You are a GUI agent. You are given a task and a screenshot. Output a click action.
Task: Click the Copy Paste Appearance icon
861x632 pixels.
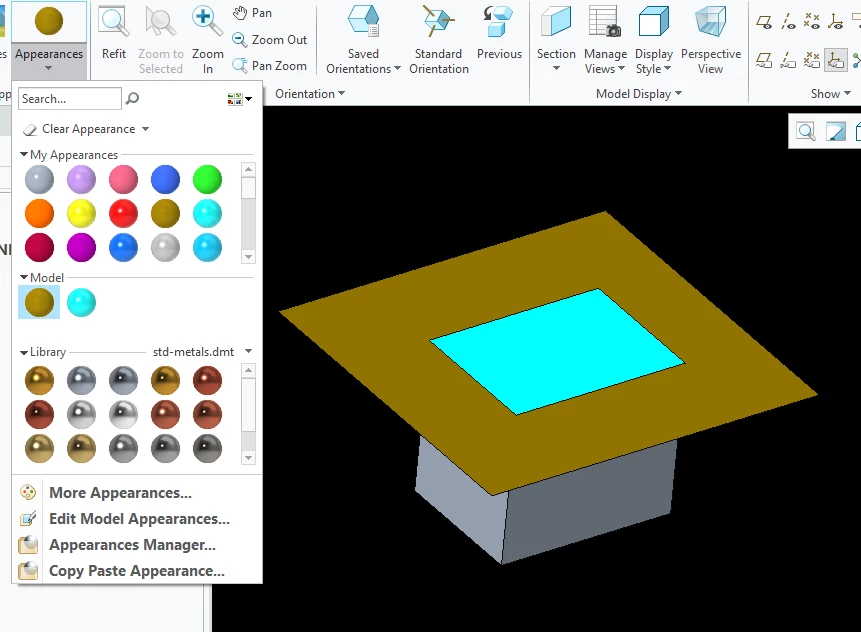tap(28, 571)
